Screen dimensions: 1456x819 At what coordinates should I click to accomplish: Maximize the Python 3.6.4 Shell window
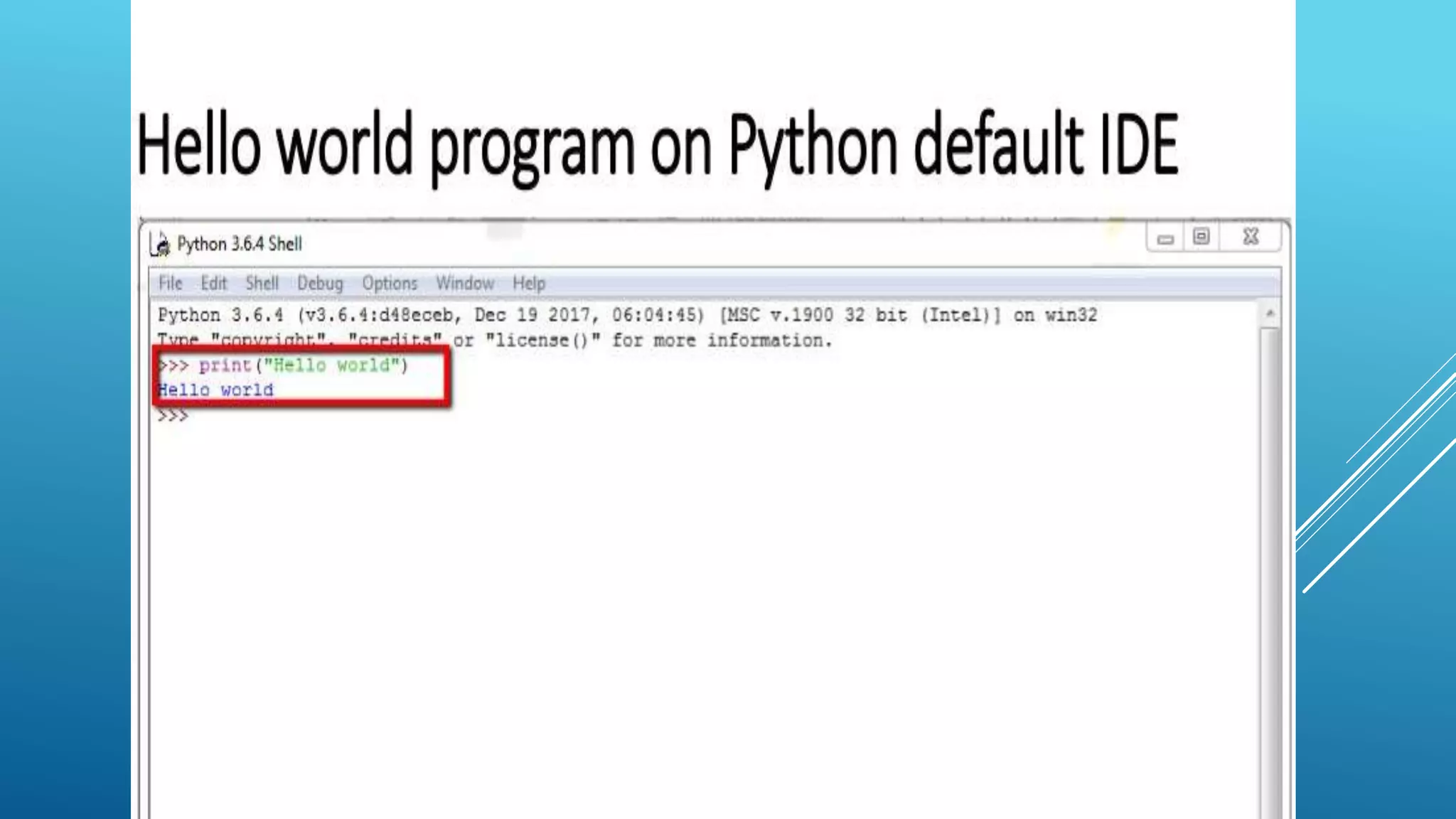click(1201, 237)
